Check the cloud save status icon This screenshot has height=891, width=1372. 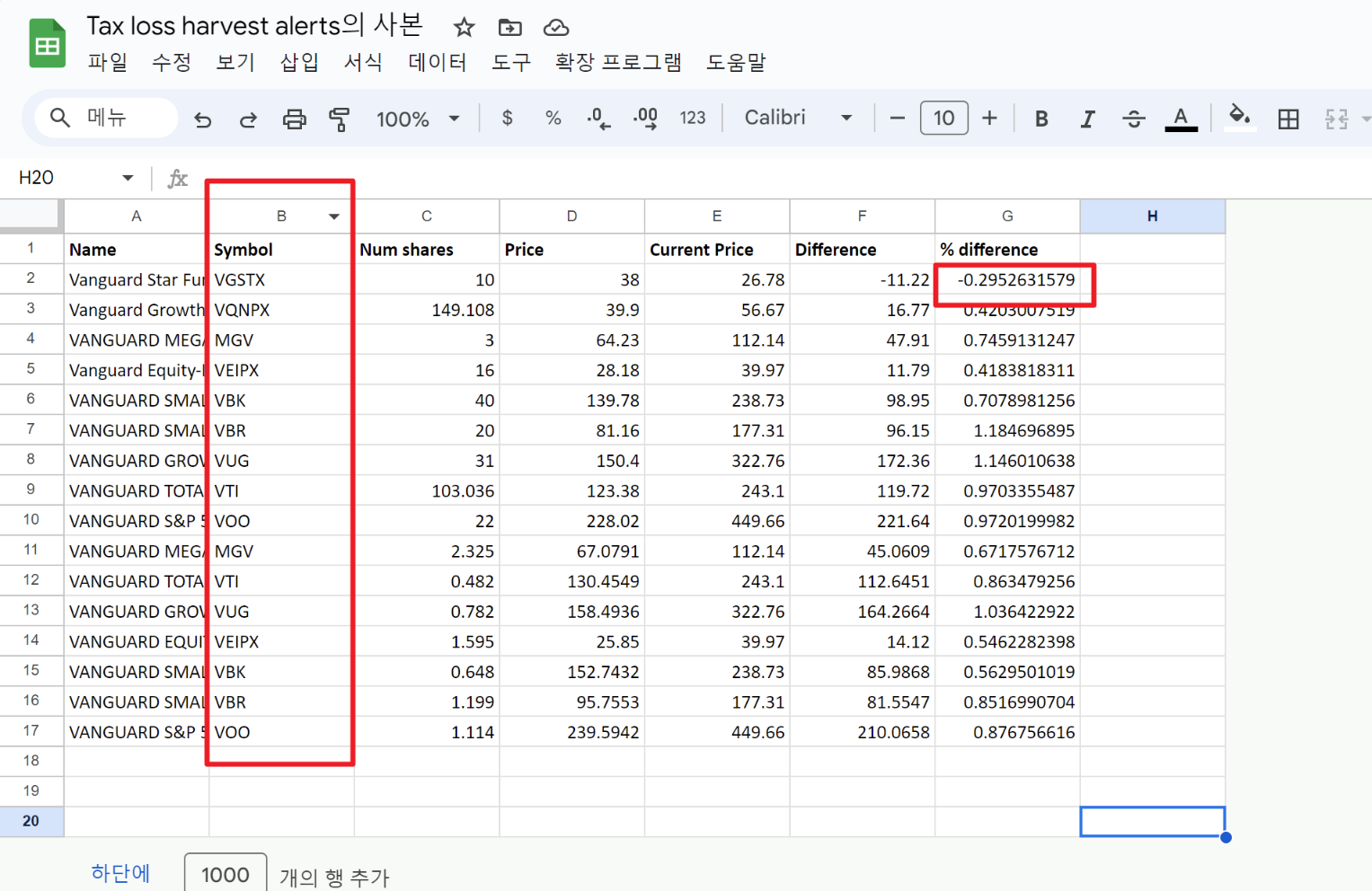[556, 27]
